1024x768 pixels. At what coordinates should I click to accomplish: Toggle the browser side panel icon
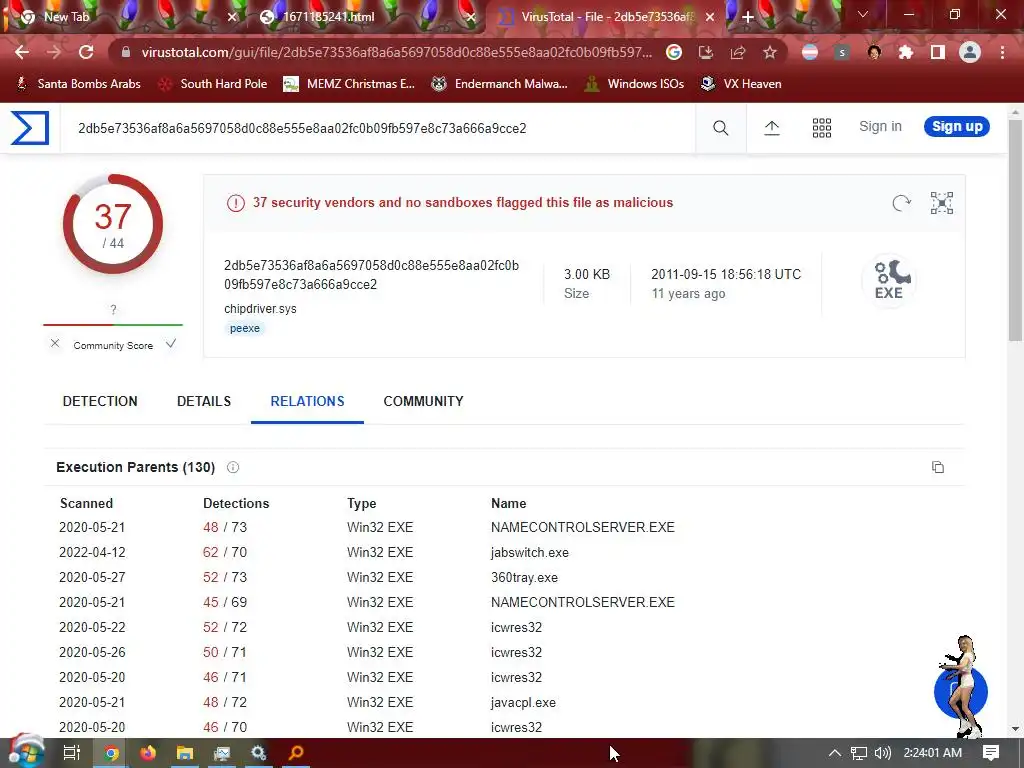[x=938, y=52]
